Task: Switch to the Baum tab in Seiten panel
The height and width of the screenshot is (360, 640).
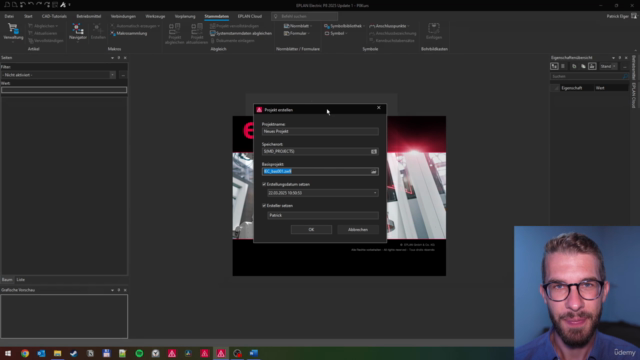Action: (7, 280)
